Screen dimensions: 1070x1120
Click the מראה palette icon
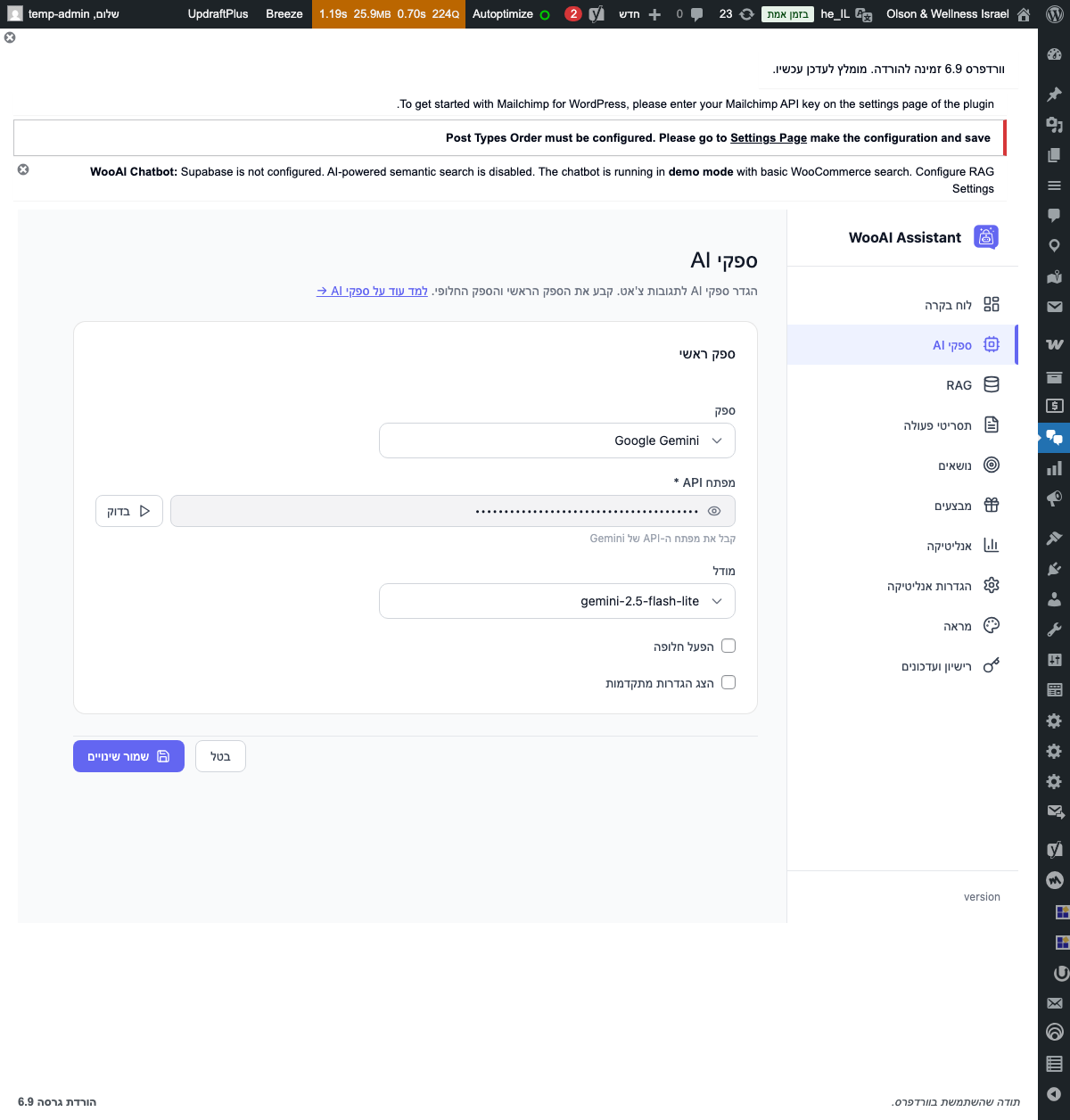coord(991,625)
